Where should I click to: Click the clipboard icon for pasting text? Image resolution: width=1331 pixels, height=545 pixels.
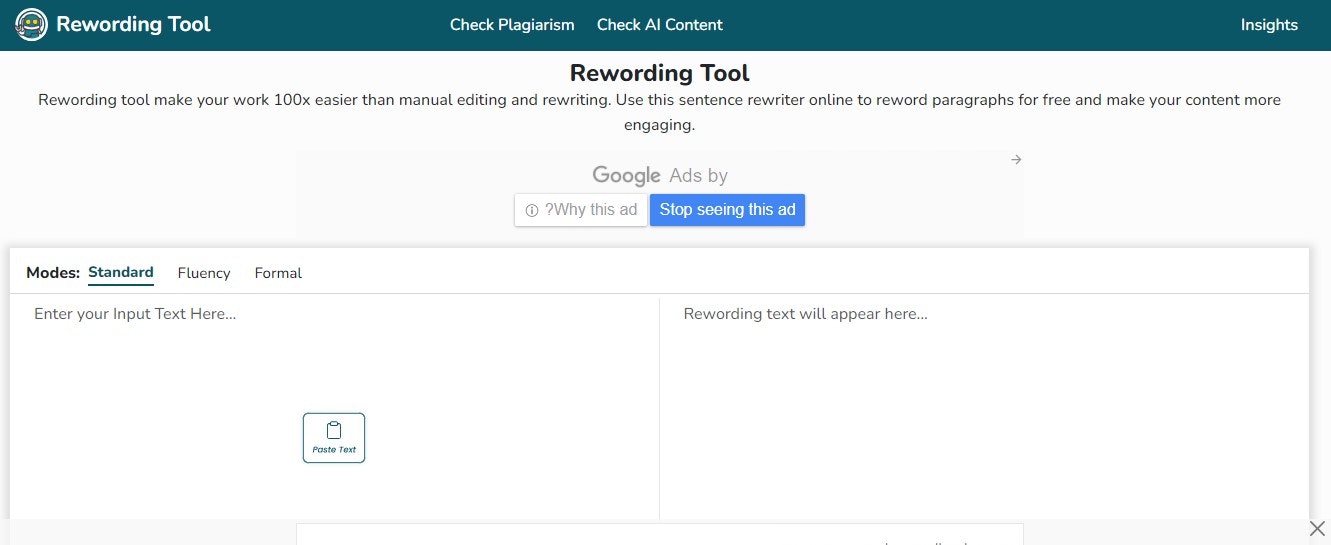coord(334,430)
